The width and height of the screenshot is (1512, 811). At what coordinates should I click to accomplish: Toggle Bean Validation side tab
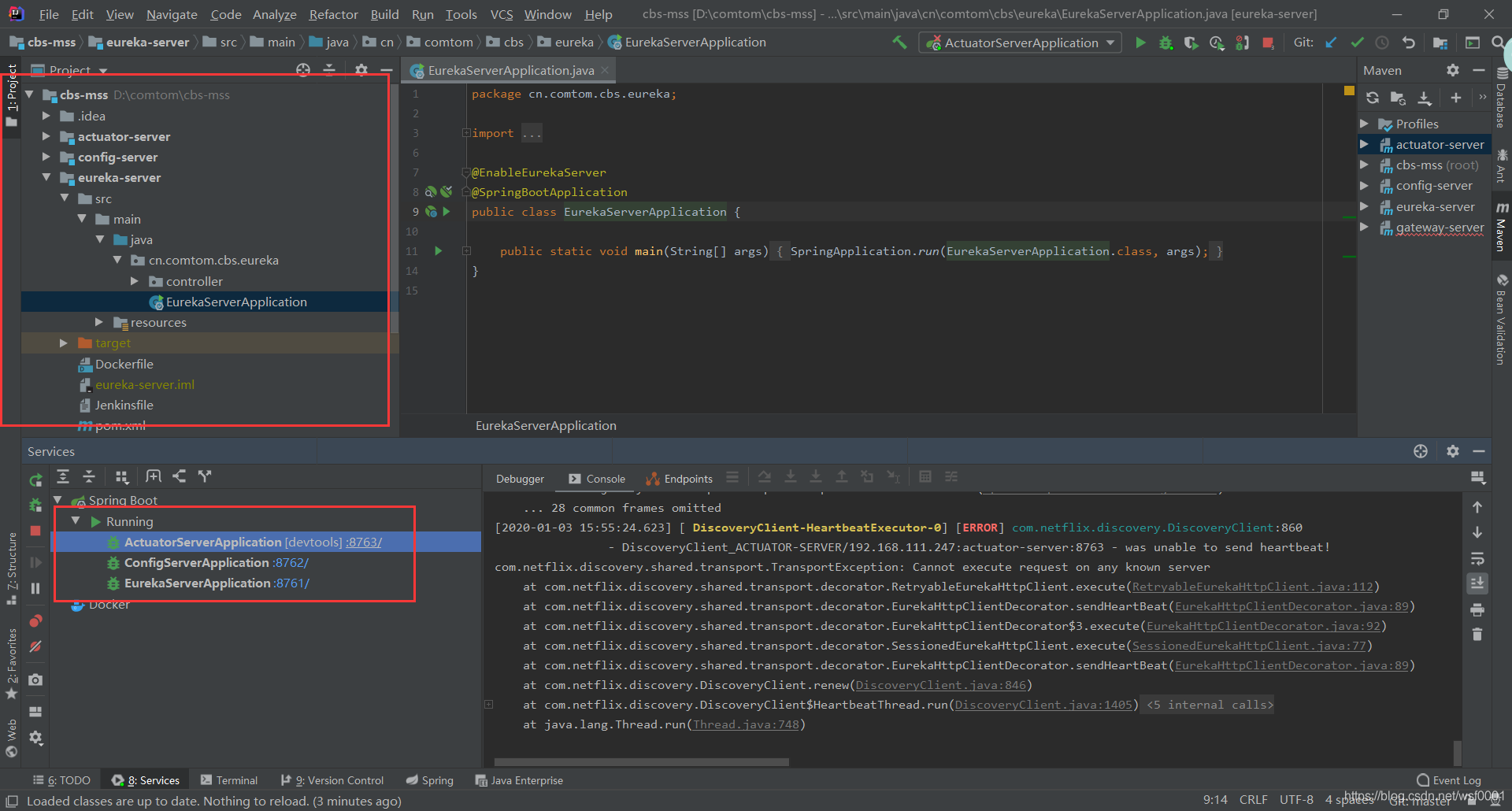click(x=1502, y=320)
